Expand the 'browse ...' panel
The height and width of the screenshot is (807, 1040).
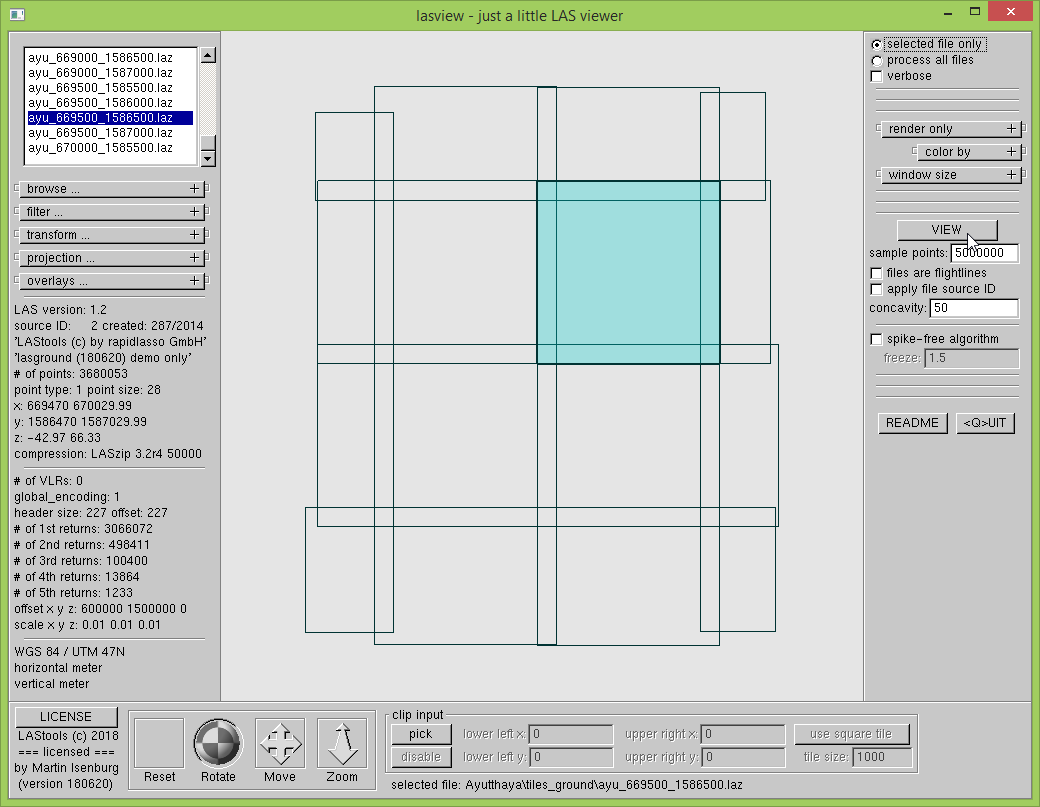tap(112, 189)
